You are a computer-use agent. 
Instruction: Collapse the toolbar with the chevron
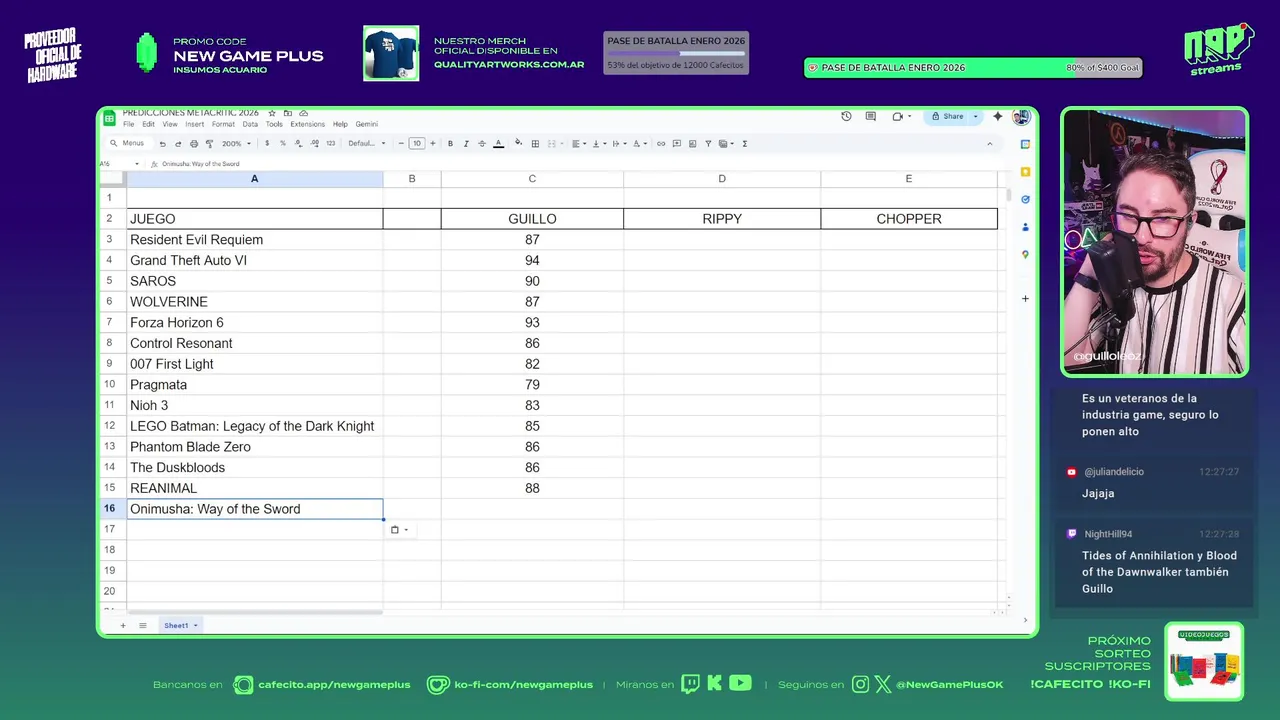990,144
